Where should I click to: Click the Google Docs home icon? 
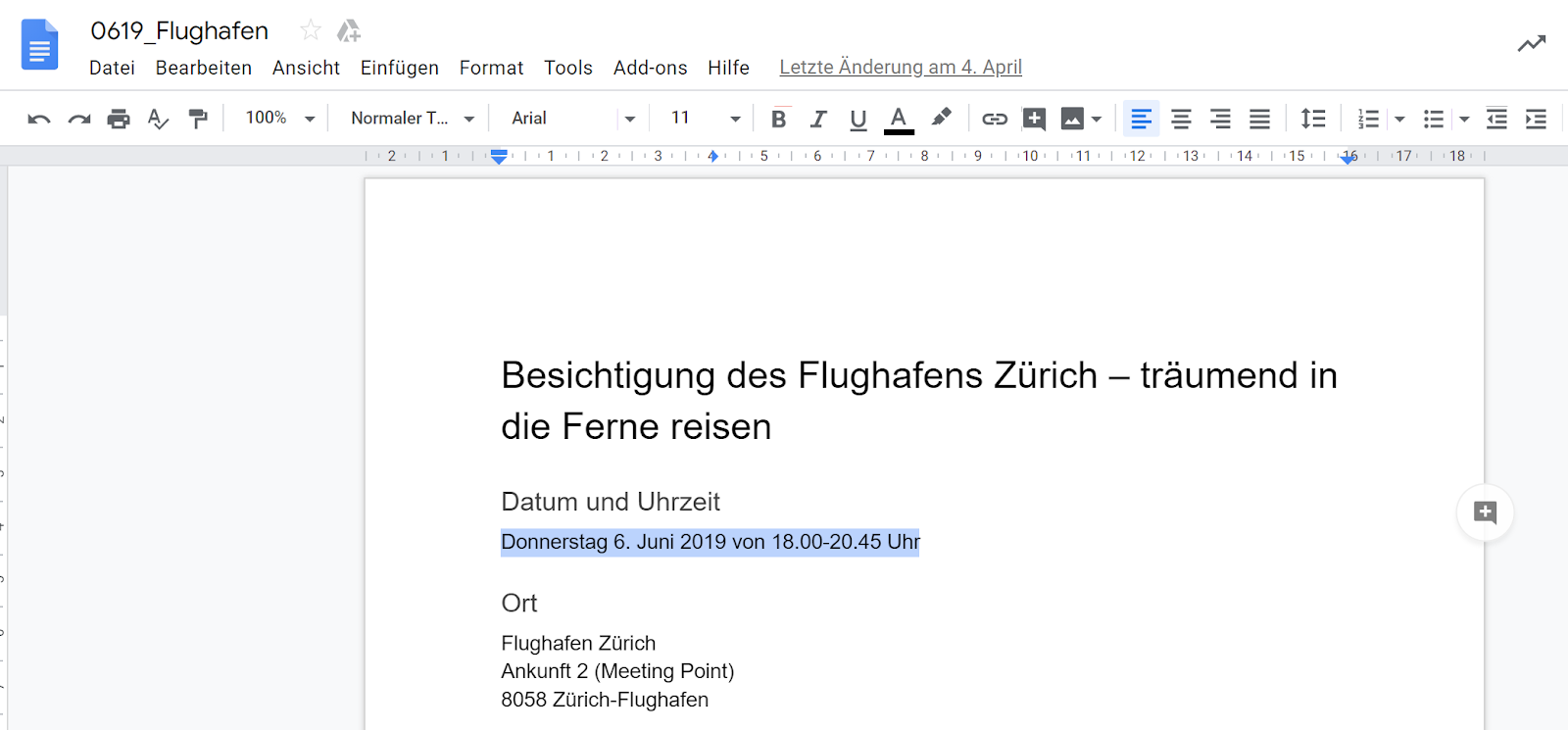39,45
